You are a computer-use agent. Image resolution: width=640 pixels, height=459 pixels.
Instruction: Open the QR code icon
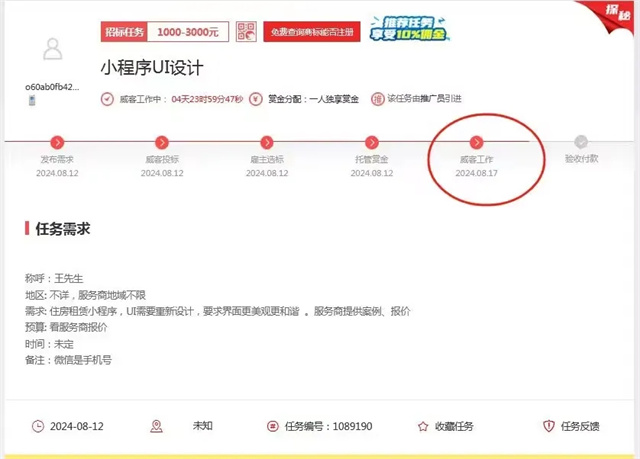(246, 31)
